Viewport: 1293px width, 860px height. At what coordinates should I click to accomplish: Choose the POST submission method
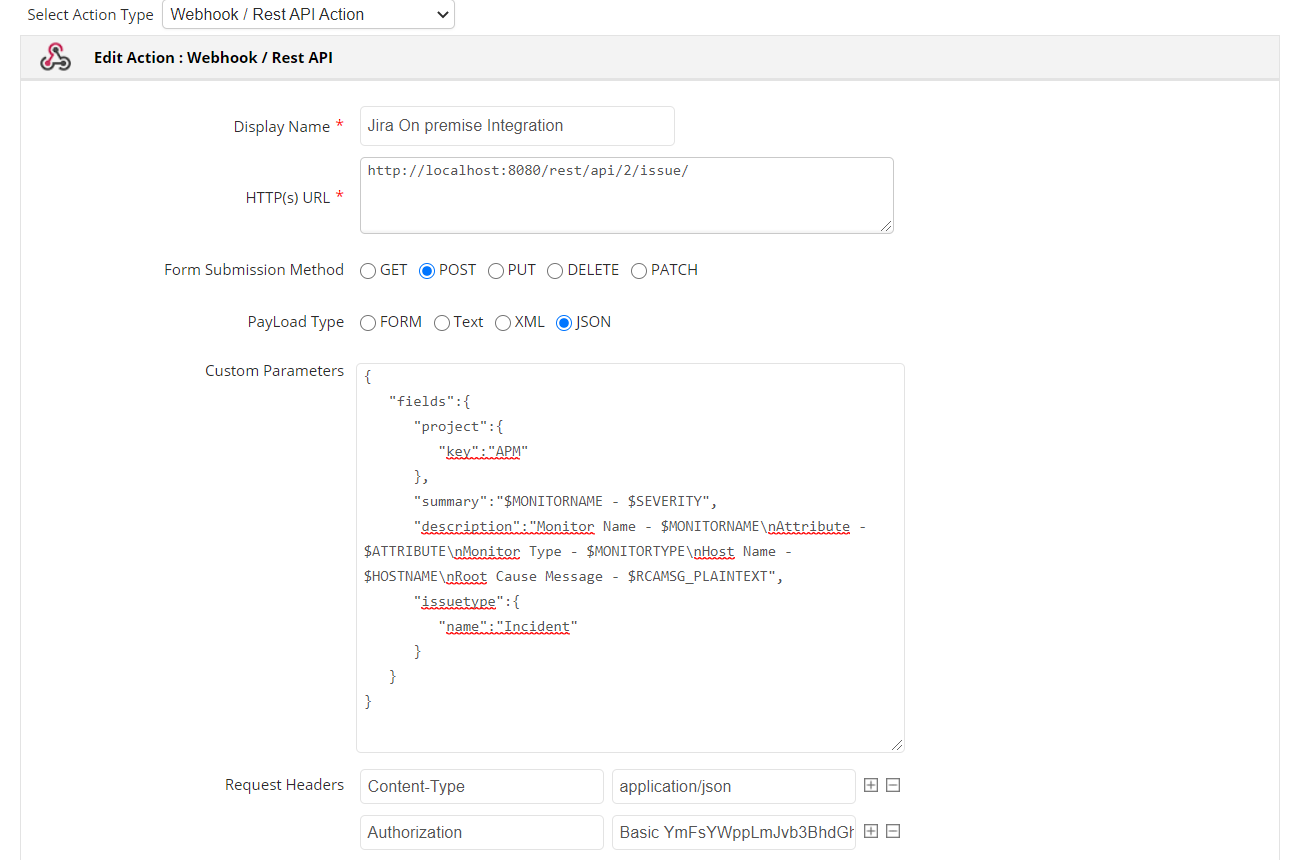427,271
